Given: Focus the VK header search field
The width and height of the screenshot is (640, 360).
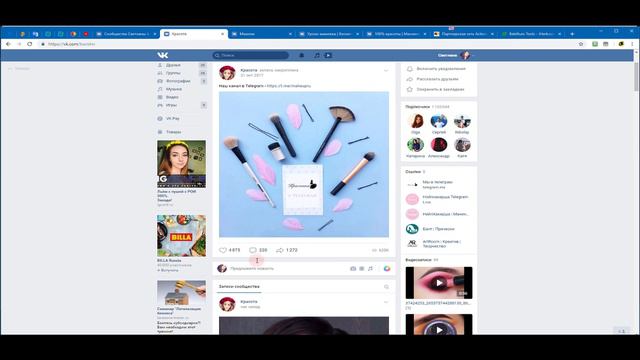Looking at the screenshot, I should coord(251,55).
